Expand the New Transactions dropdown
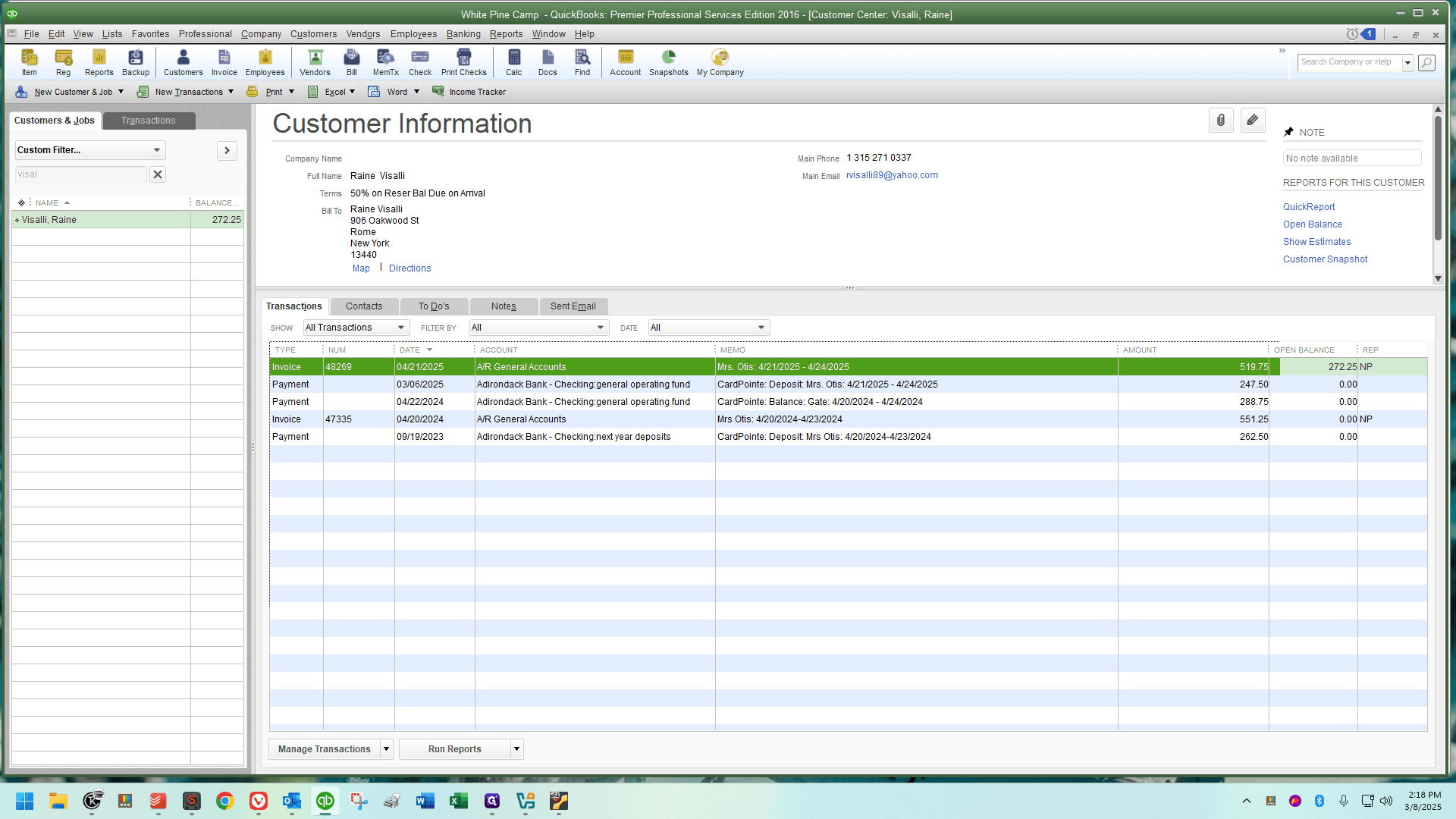This screenshot has width=1456, height=819. (231, 92)
